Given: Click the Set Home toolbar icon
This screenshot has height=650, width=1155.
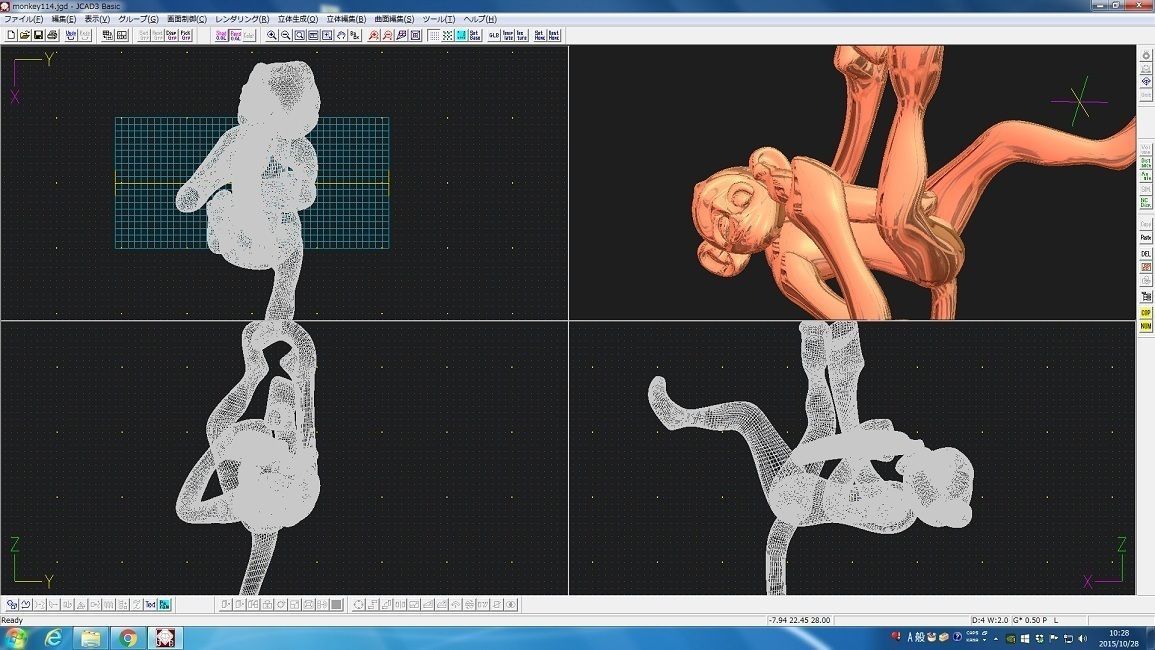Looking at the screenshot, I should click(x=540, y=35).
